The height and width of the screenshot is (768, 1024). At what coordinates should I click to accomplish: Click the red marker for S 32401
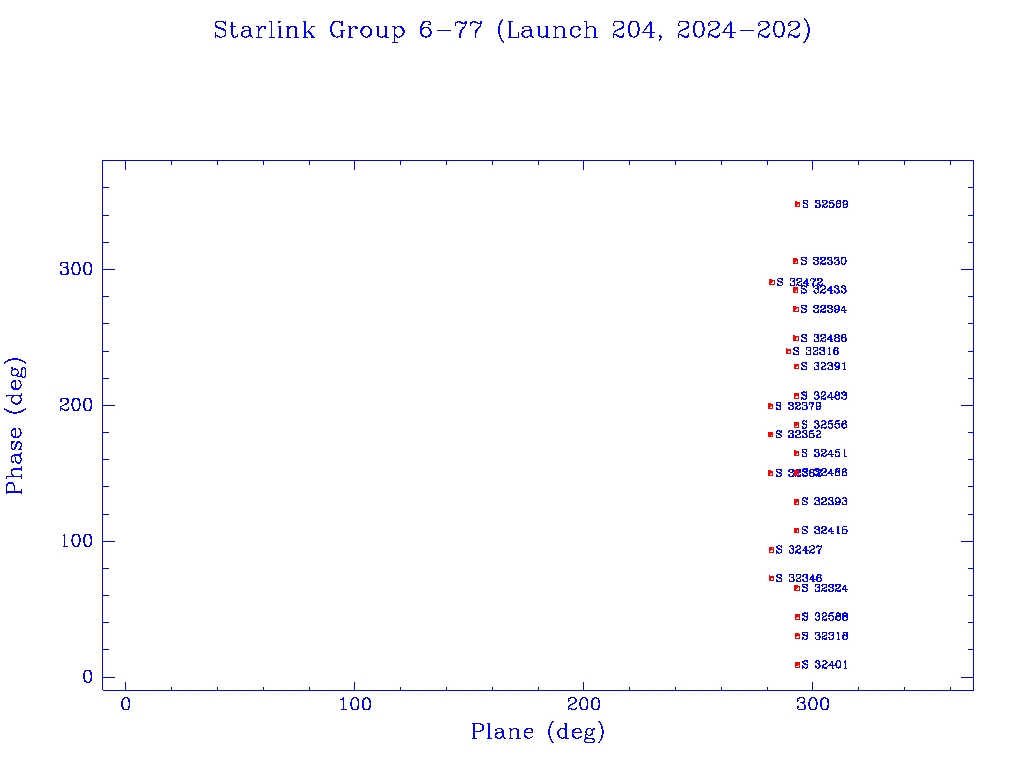click(797, 665)
